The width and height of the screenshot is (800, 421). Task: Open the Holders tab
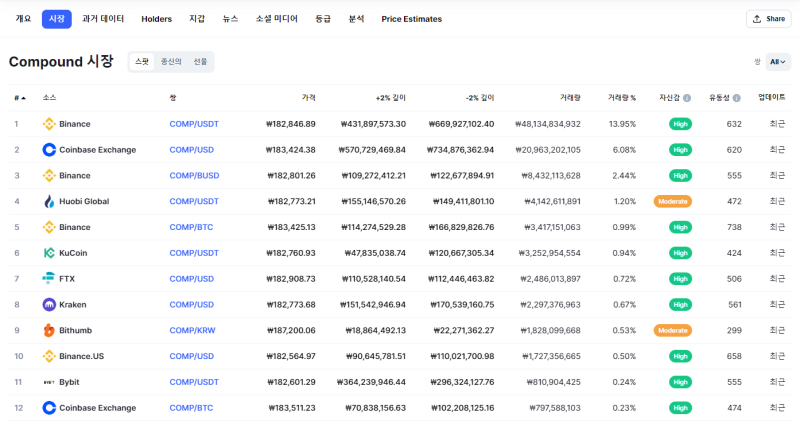pos(157,19)
